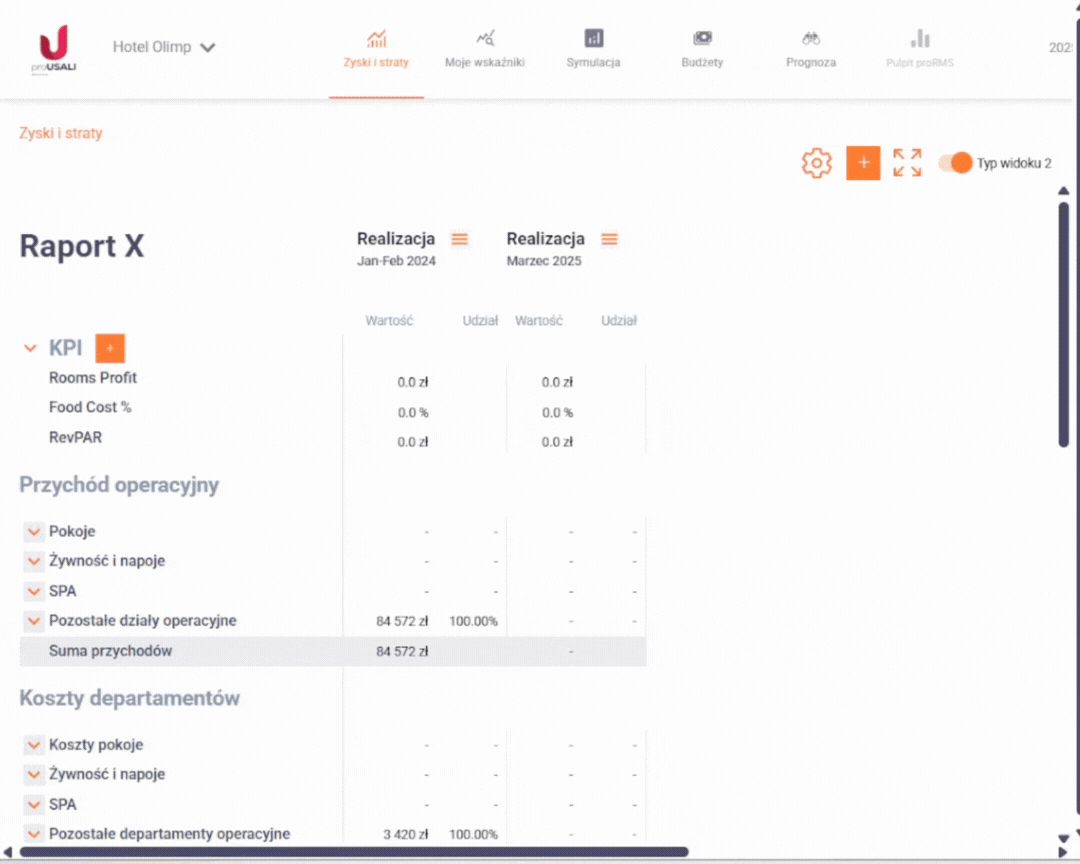Open menu icon for Marzec 2025 column

pos(609,239)
